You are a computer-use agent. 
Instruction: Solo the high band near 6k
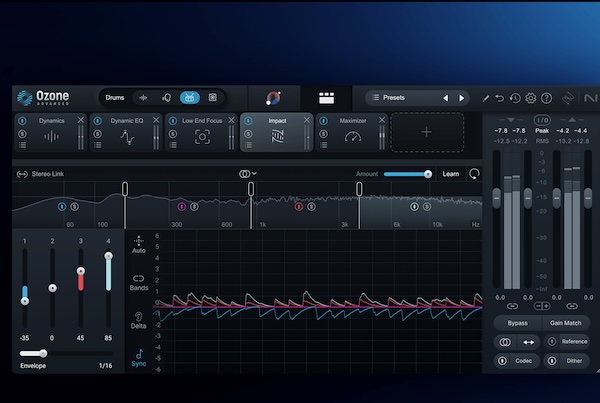tap(427, 207)
